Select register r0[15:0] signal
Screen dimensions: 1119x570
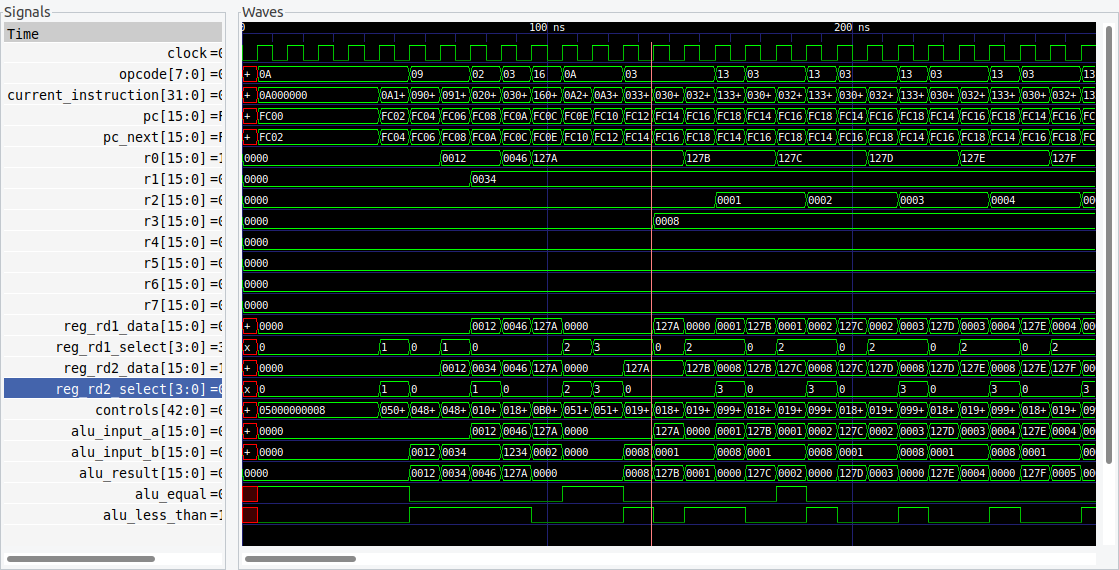pyautogui.click(x=113, y=158)
